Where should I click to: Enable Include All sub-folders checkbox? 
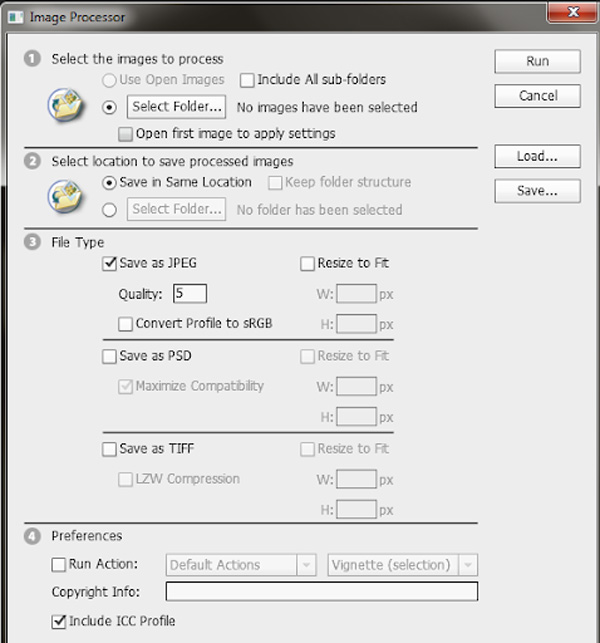tap(247, 80)
